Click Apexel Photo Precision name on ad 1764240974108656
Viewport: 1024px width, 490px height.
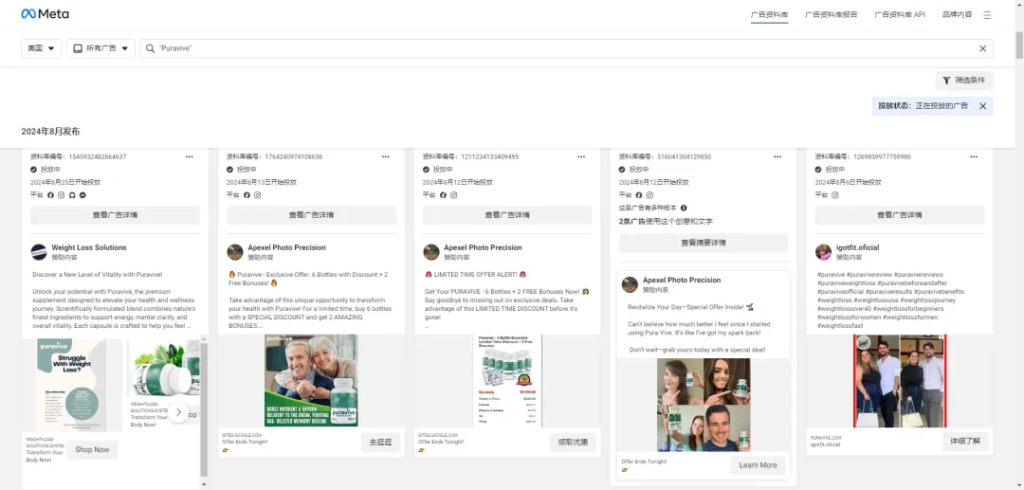pos(287,248)
